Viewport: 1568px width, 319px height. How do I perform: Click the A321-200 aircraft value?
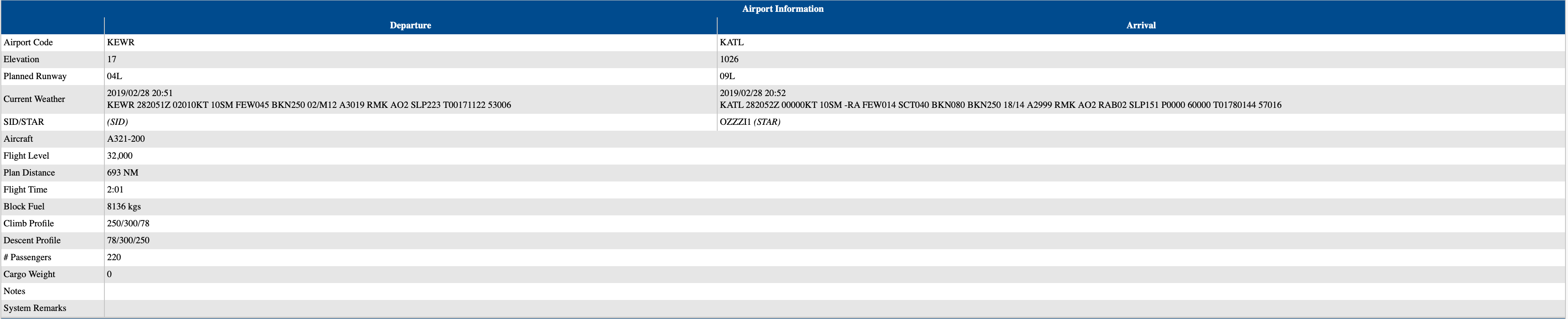click(126, 140)
